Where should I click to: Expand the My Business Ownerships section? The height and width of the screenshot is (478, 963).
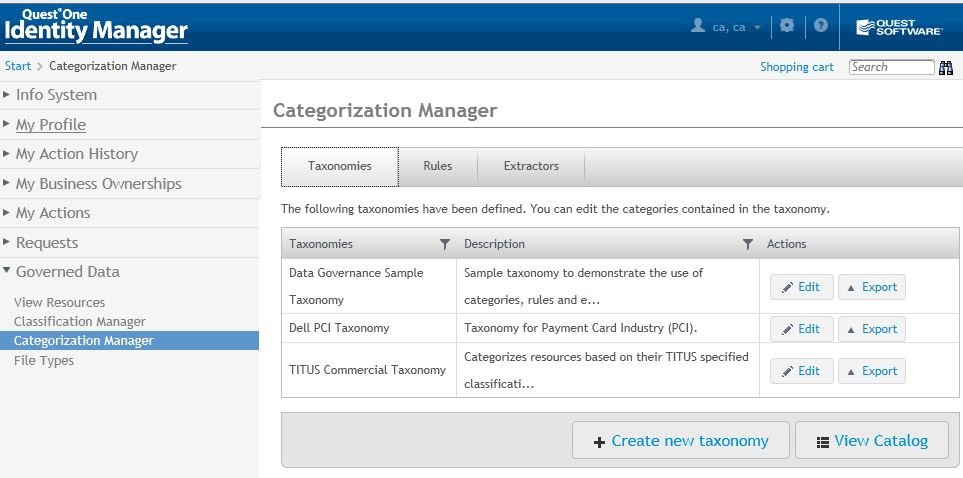pyautogui.click(x=98, y=184)
